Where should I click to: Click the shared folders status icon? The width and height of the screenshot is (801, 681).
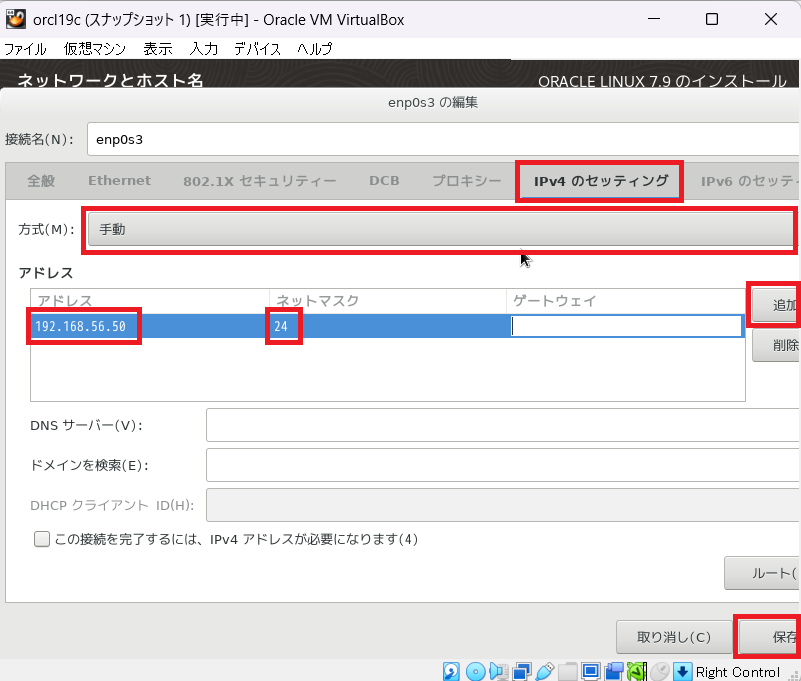568,671
